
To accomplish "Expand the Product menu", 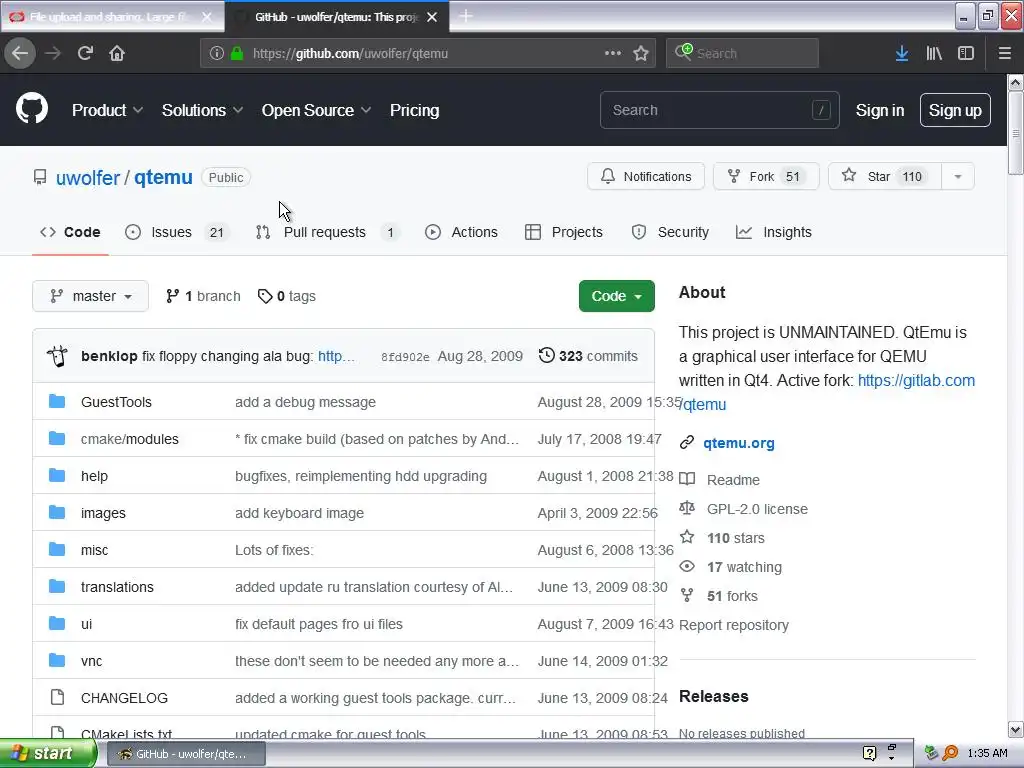I will click(x=107, y=110).
